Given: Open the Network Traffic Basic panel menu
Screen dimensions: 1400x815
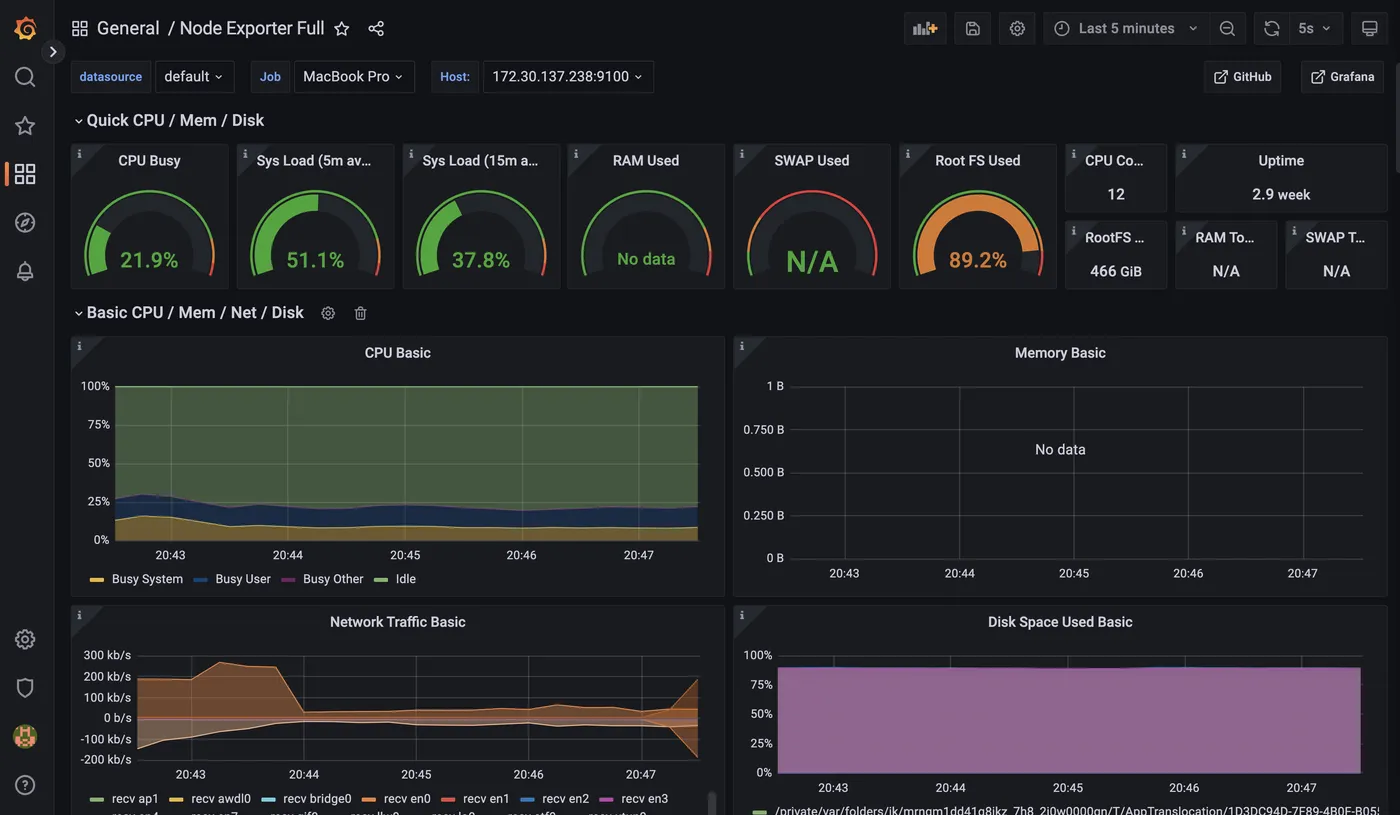Looking at the screenshot, I should pos(398,622).
